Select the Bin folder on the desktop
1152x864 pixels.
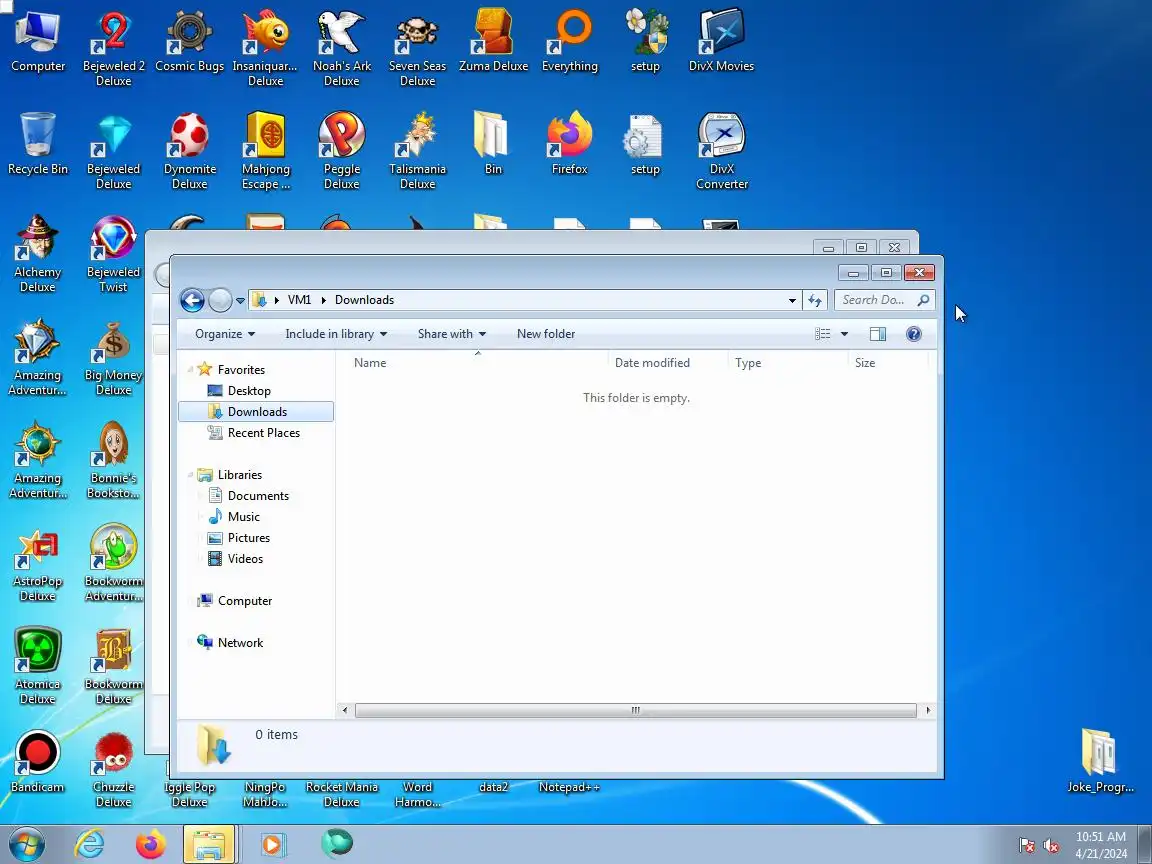click(493, 144)
